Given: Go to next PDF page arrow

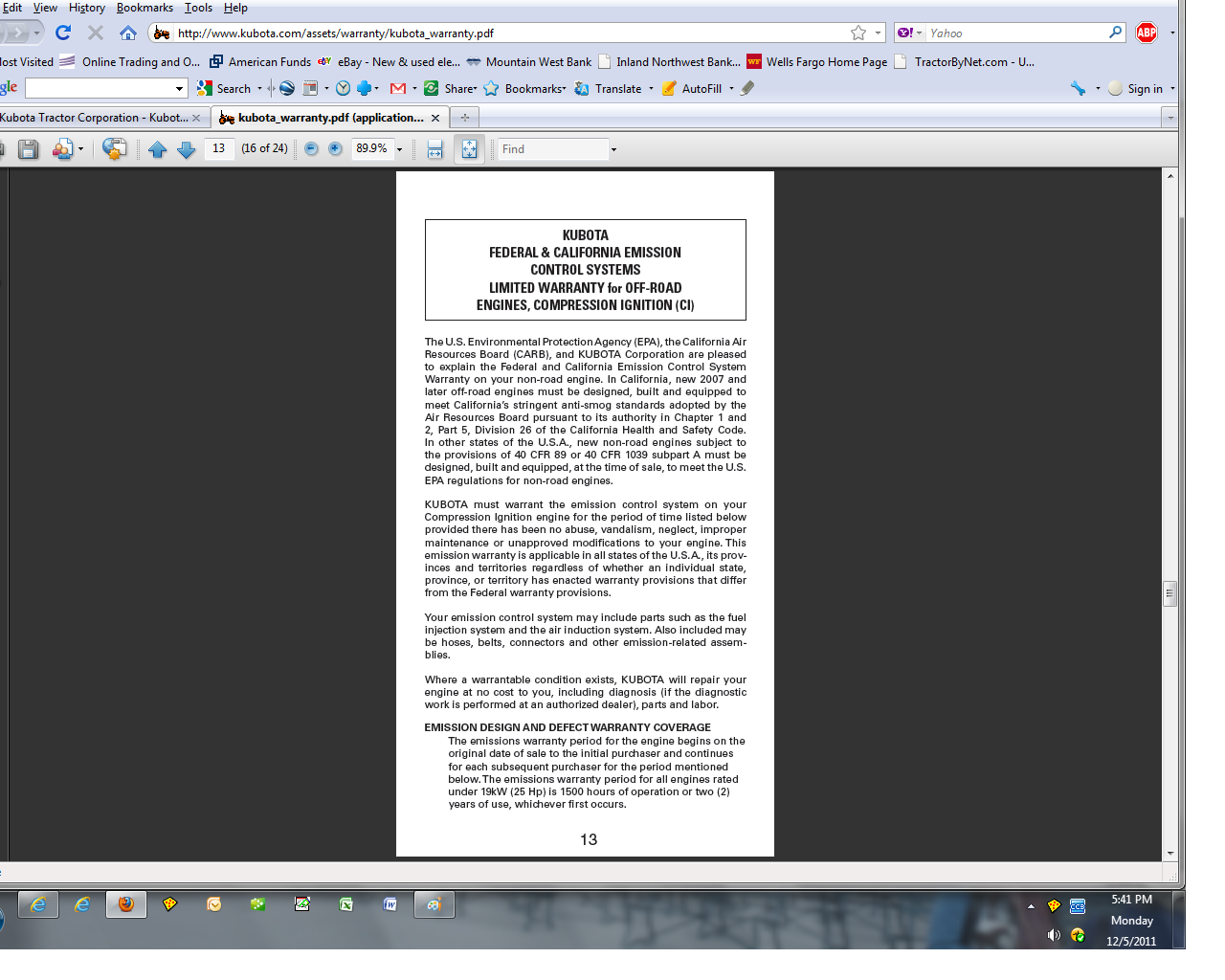Looking at the screenshot, I should [187, 149].
